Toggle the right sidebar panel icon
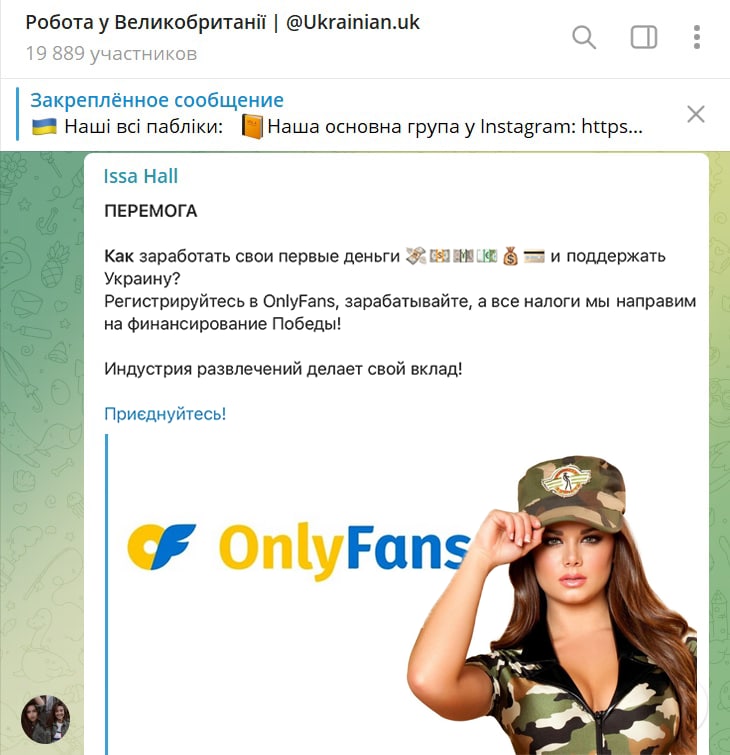This screenshot has height=755, width=730. coord(644,37)
